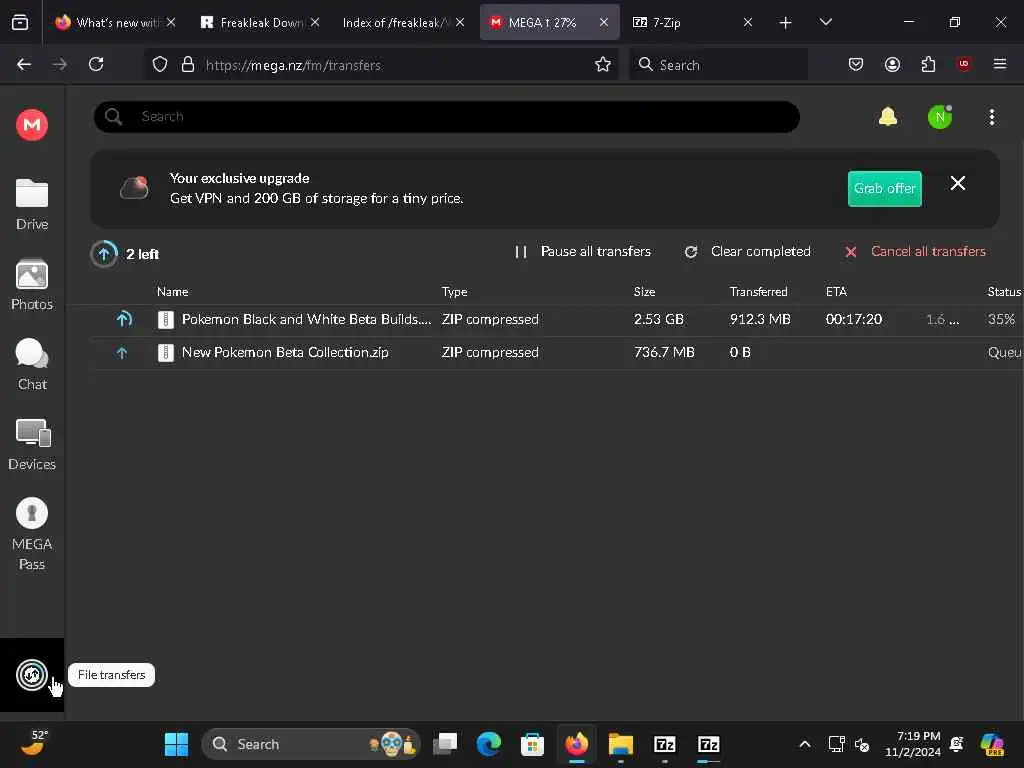This screenshot has height=768, width=1024.
Task: Click the Transferred column header
Action: tap(758, 291)
